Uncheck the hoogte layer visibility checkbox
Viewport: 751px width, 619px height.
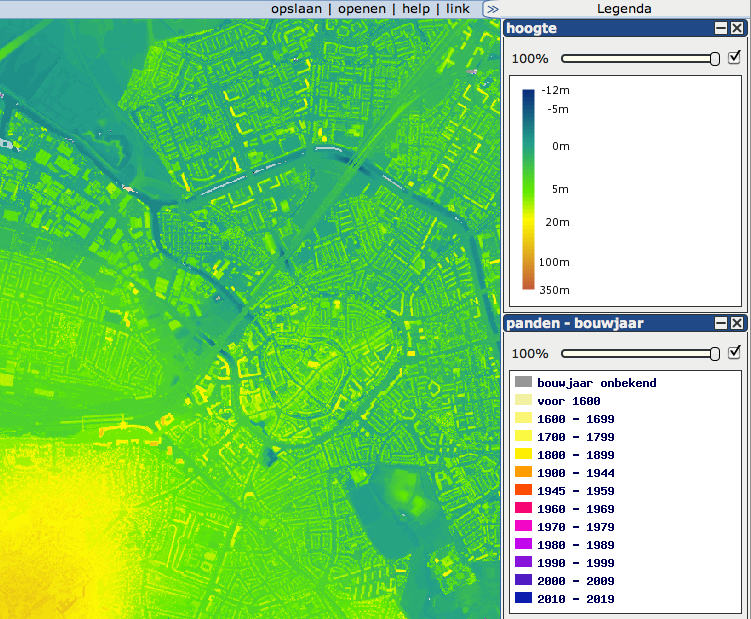click(x=734, y=58)
